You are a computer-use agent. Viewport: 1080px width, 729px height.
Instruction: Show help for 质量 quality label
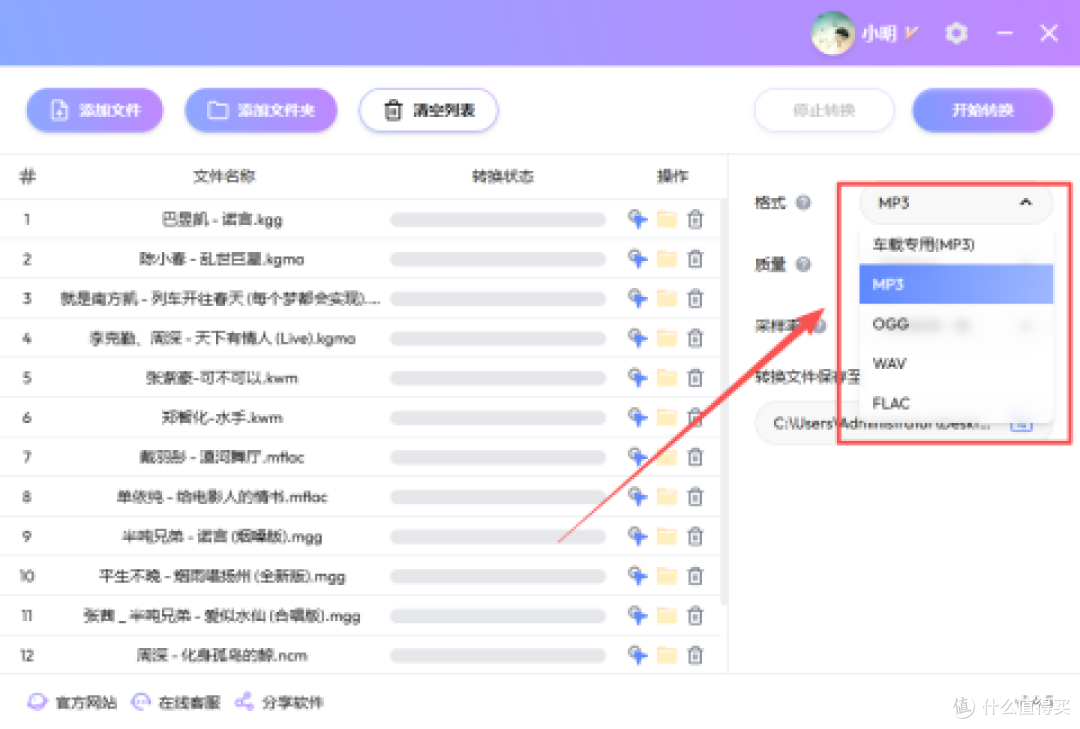click(x=803, y=264)
